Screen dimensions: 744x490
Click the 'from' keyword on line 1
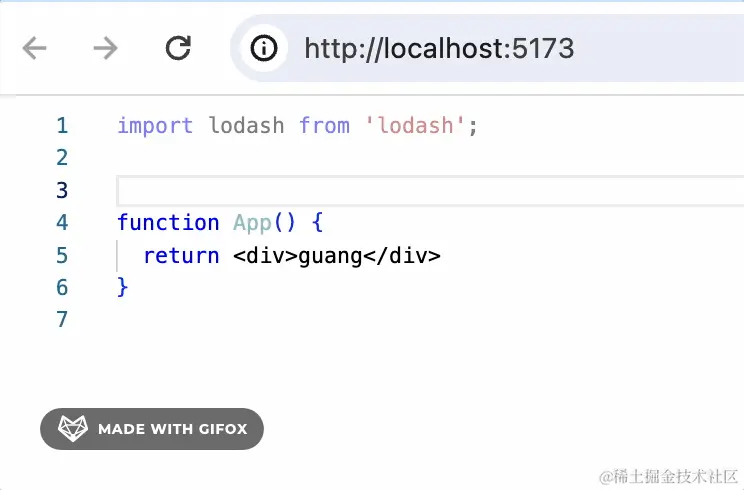[325, 126]
